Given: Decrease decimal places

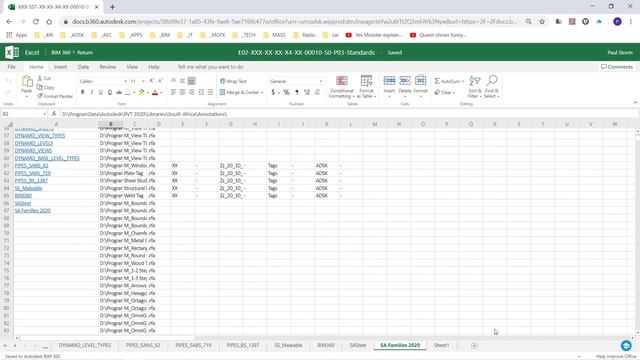Looking at the screenshot, I should 317,92.
